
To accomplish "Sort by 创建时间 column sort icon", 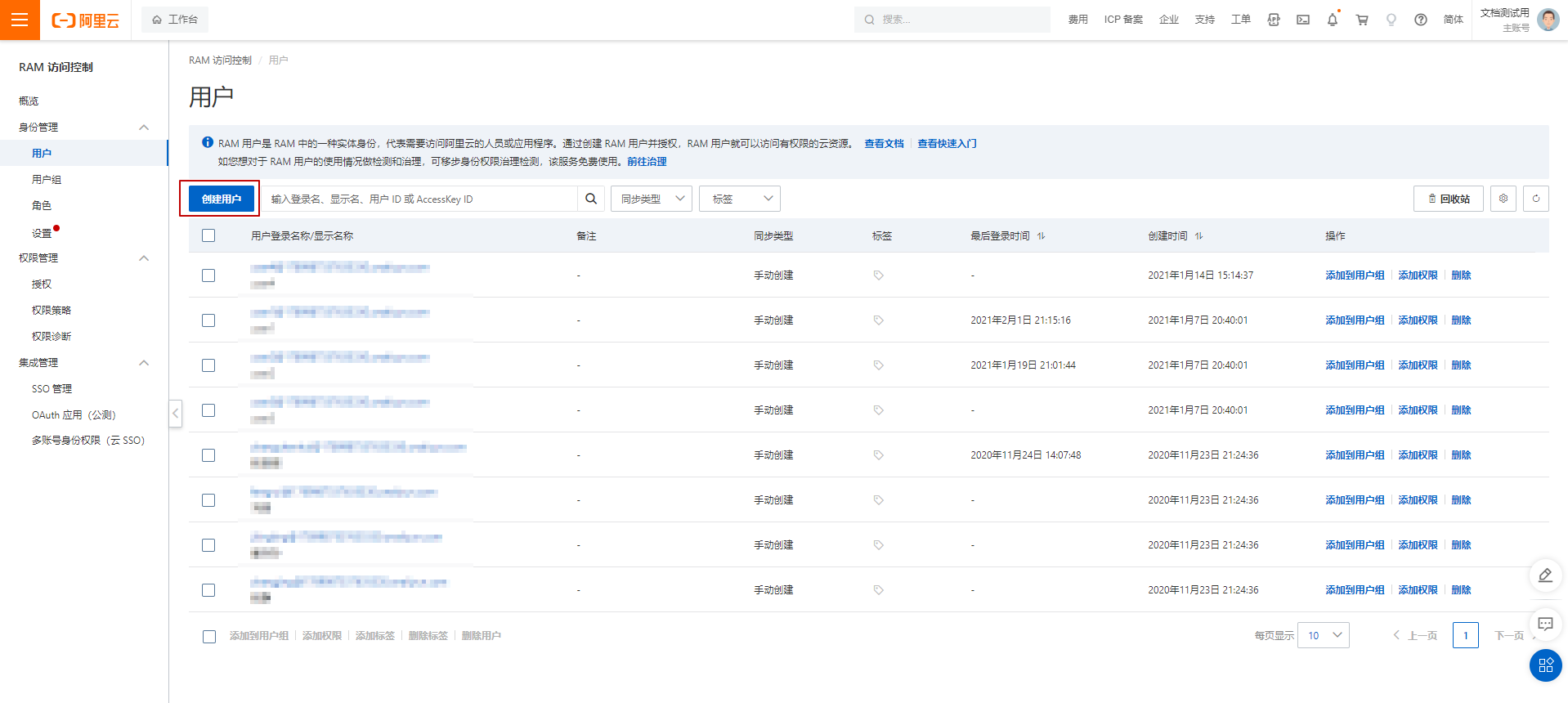I will (x=1199, y=236).
